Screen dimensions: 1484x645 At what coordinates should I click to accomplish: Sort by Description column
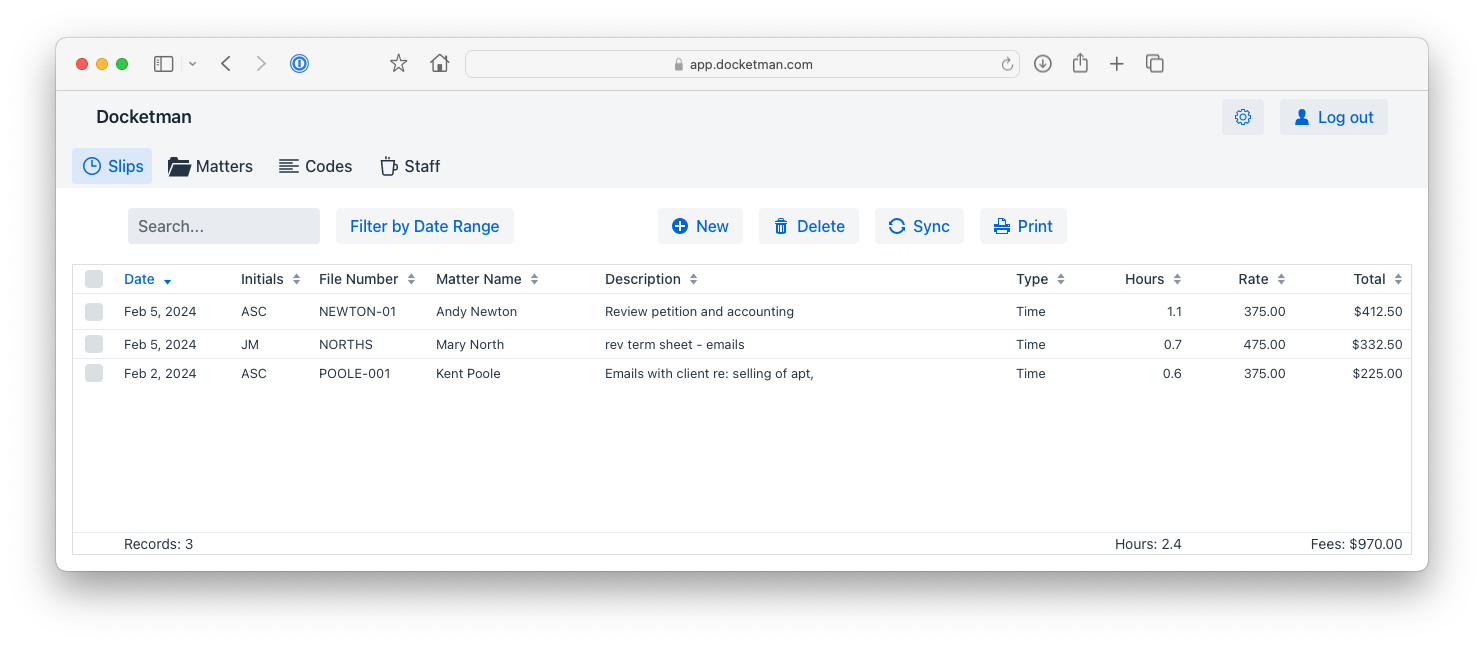point(651,279)
